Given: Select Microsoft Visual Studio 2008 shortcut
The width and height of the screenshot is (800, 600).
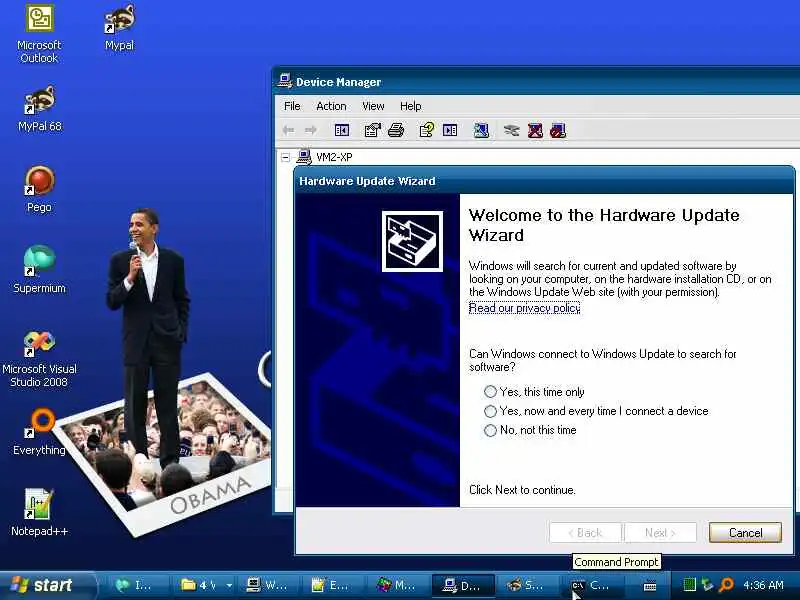Looking at the screenshot, I should (x=39, y=359).
